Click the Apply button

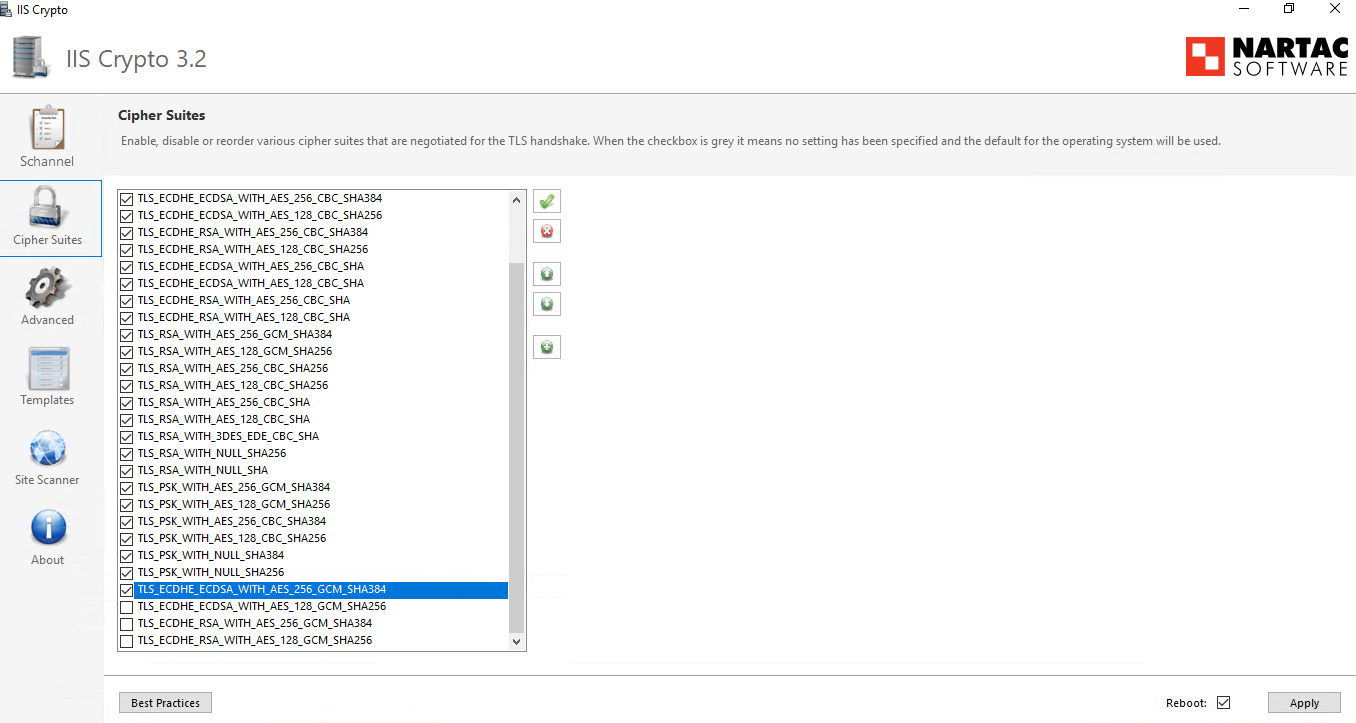click(x=1304, y=703)
